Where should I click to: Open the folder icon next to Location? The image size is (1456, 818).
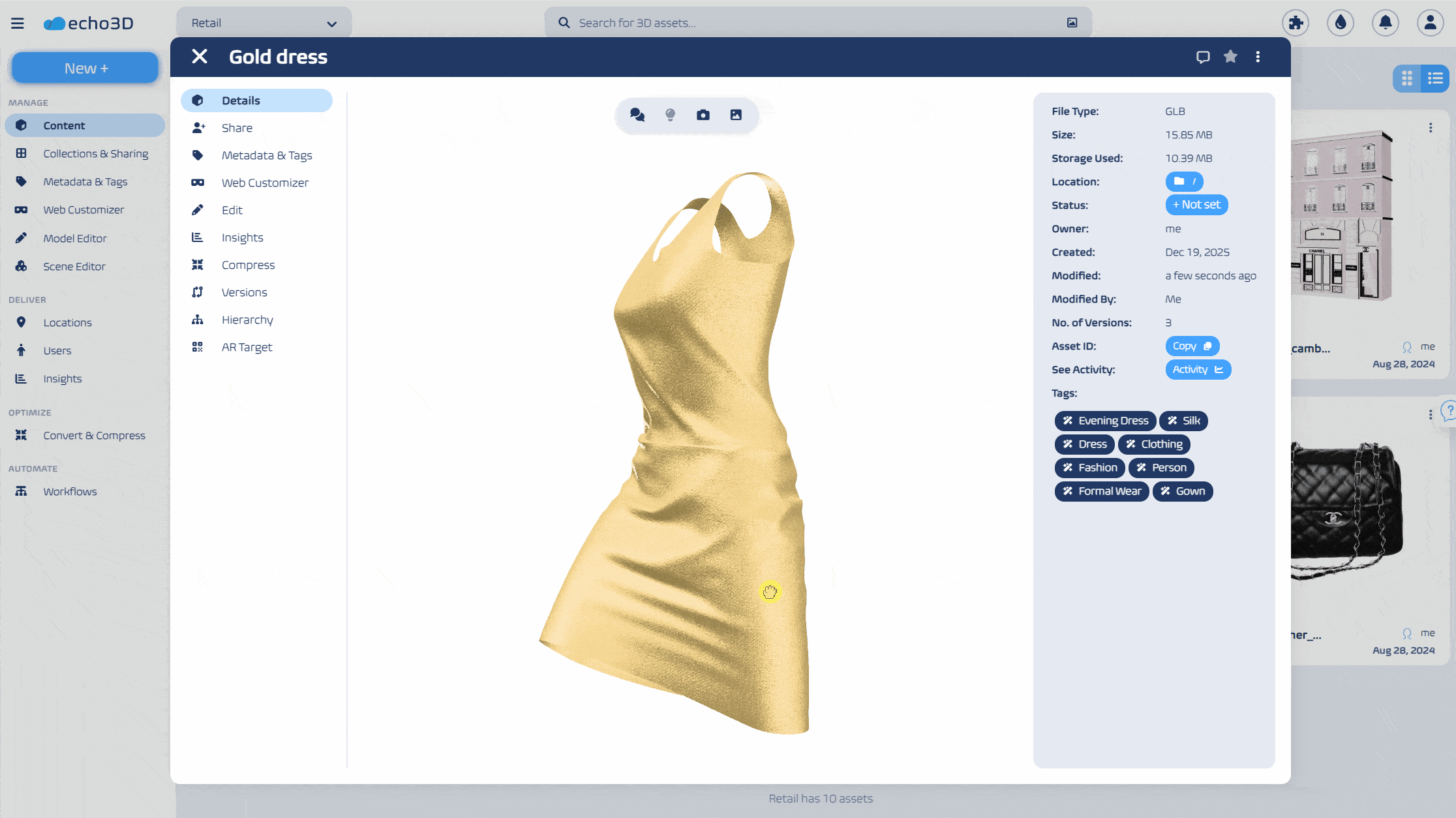[x=1179, y=181]
